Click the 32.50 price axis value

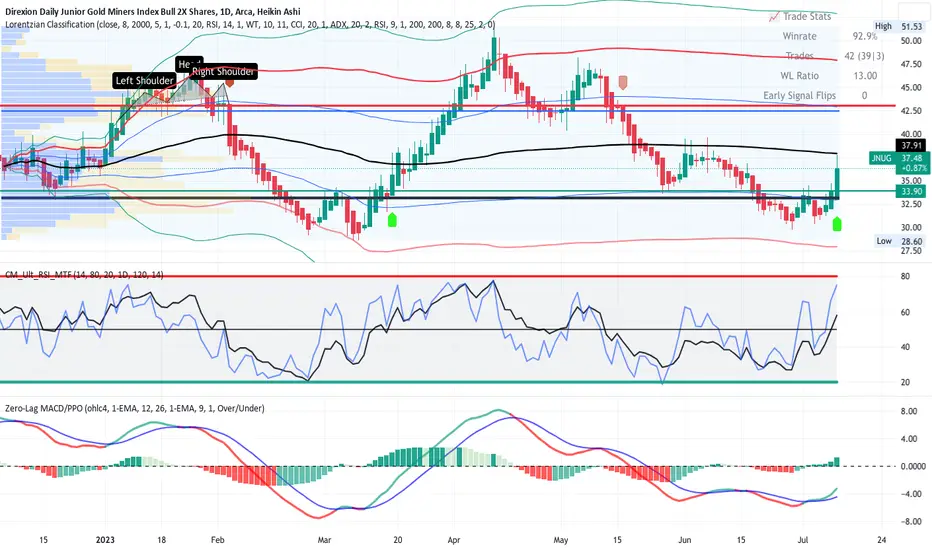pos(911,204)
